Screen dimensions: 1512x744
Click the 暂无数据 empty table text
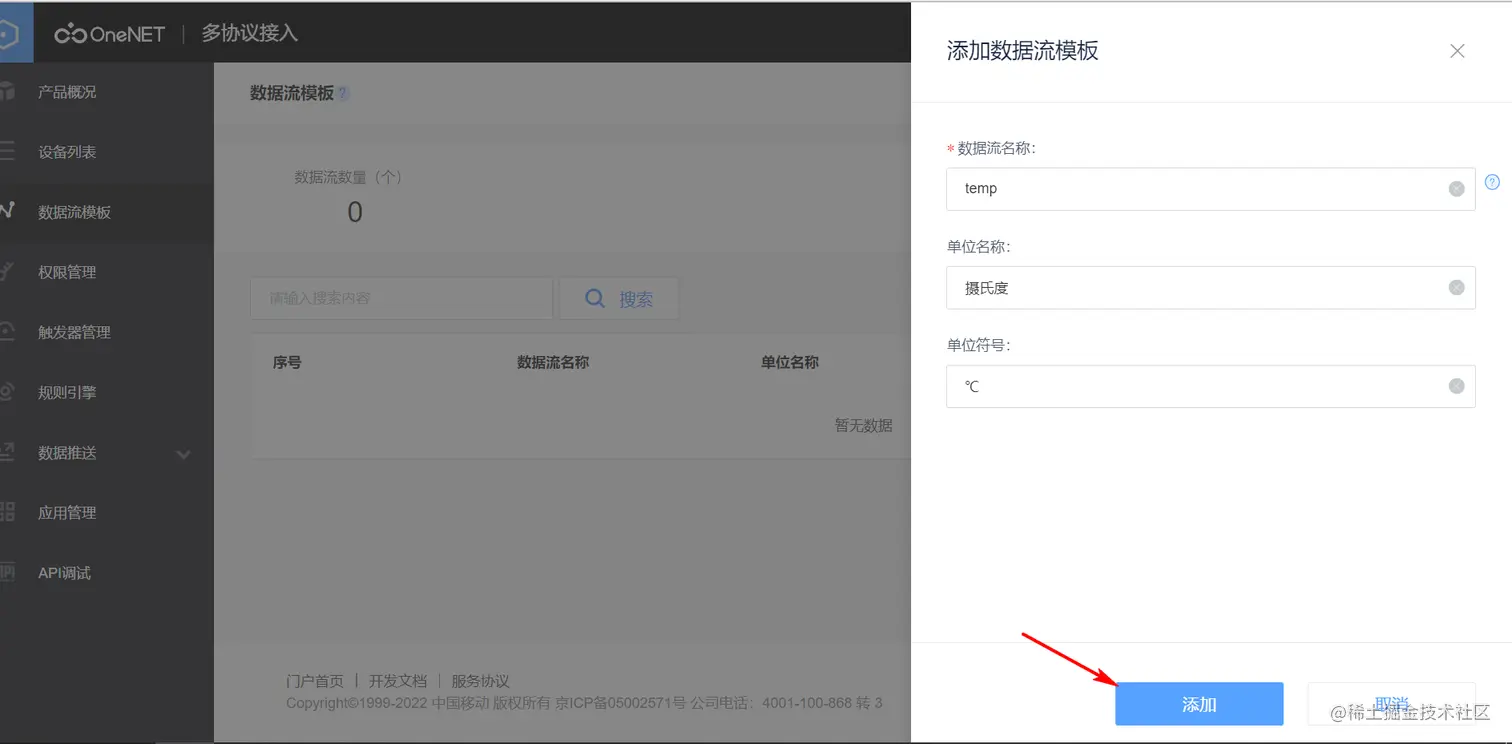pyautogui.click(x=864, y=425)
